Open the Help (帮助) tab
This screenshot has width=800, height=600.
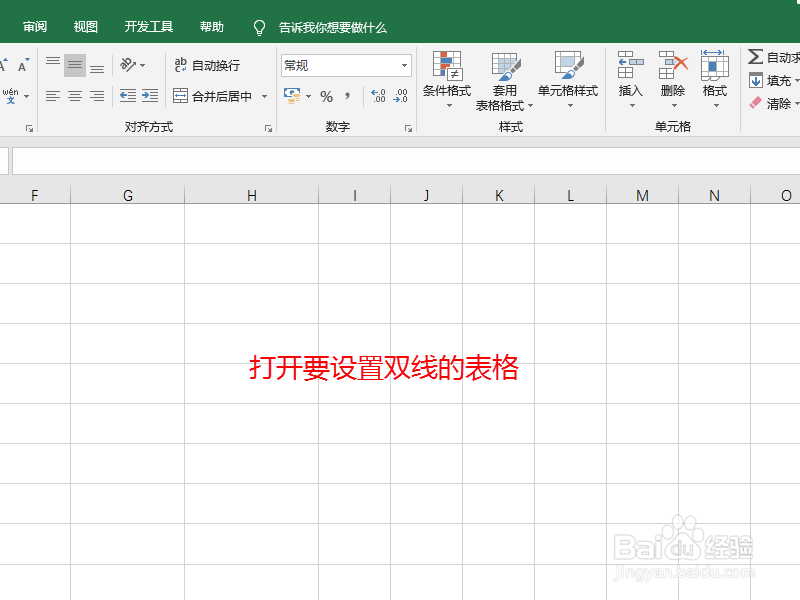pos(212,27)
